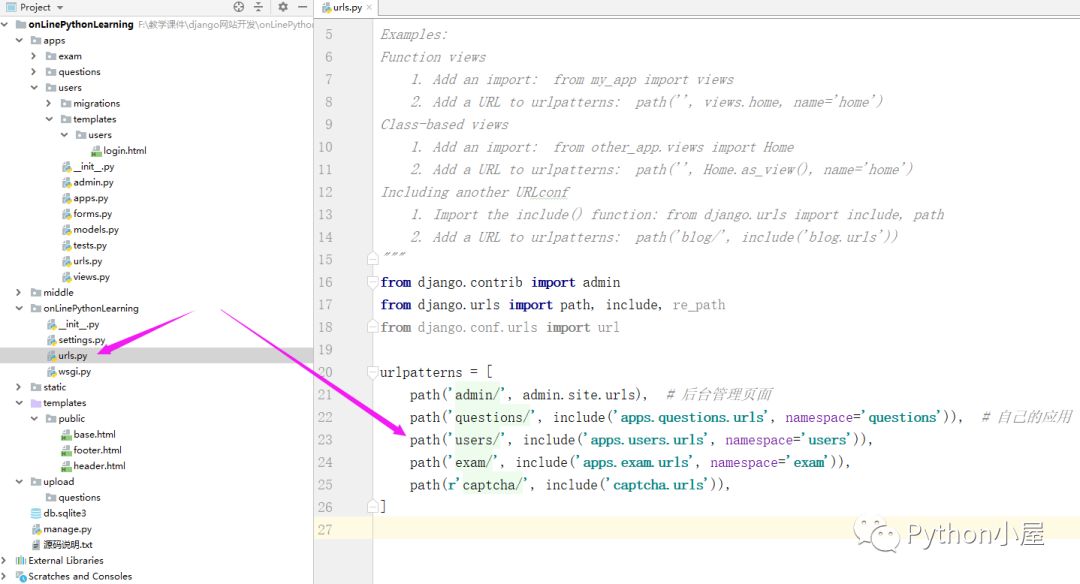This screenshot has width=1080, height=584.
Task: Select apps.py file icon
Action: coord(67,198)
